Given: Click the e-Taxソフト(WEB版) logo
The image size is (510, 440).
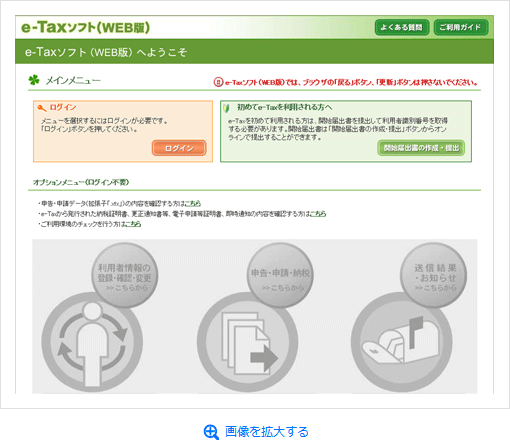Looking at the screenshot, I should pos(85,27).
